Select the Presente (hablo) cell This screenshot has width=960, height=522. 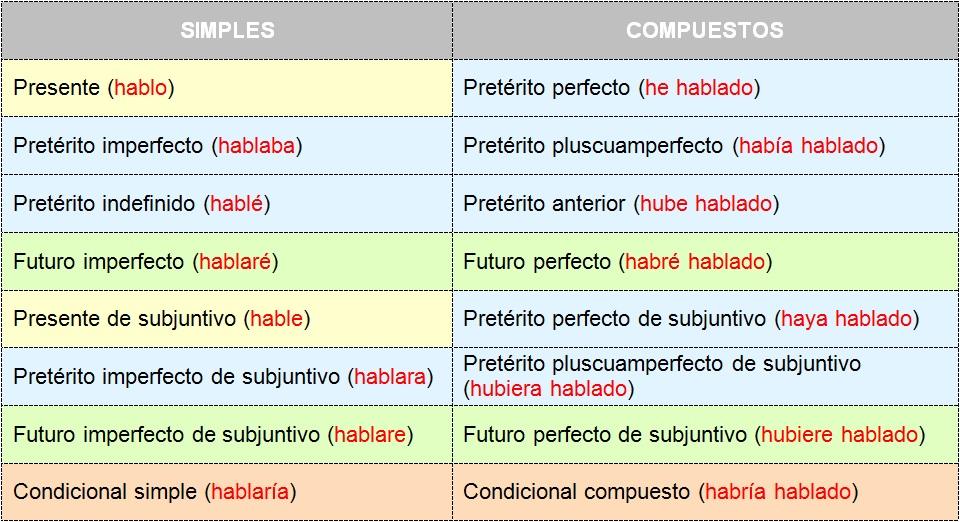click(x=227, y=88)
